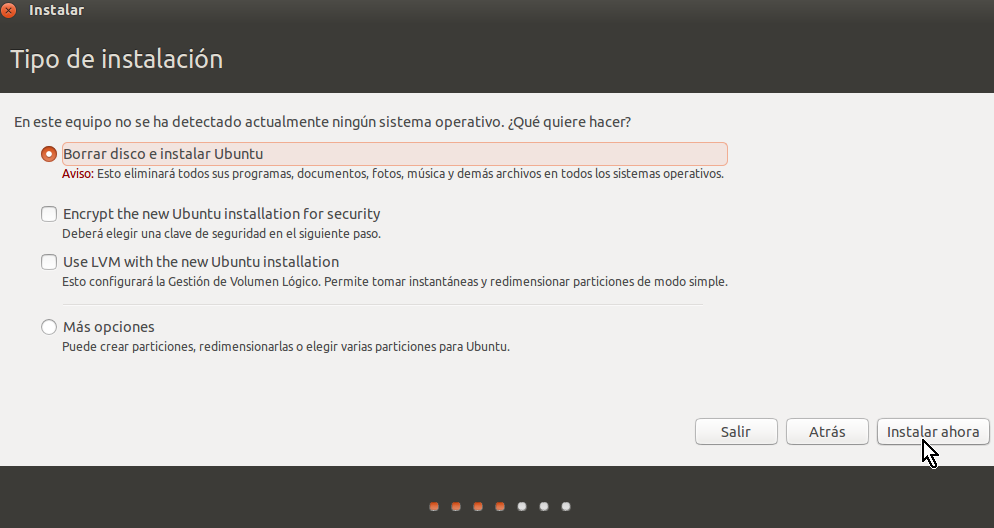Click "Esto configurará la Gestión de Volumen Lógico" text
The width and height of the screenshot is (994, 528).
(x=395, y=281)
